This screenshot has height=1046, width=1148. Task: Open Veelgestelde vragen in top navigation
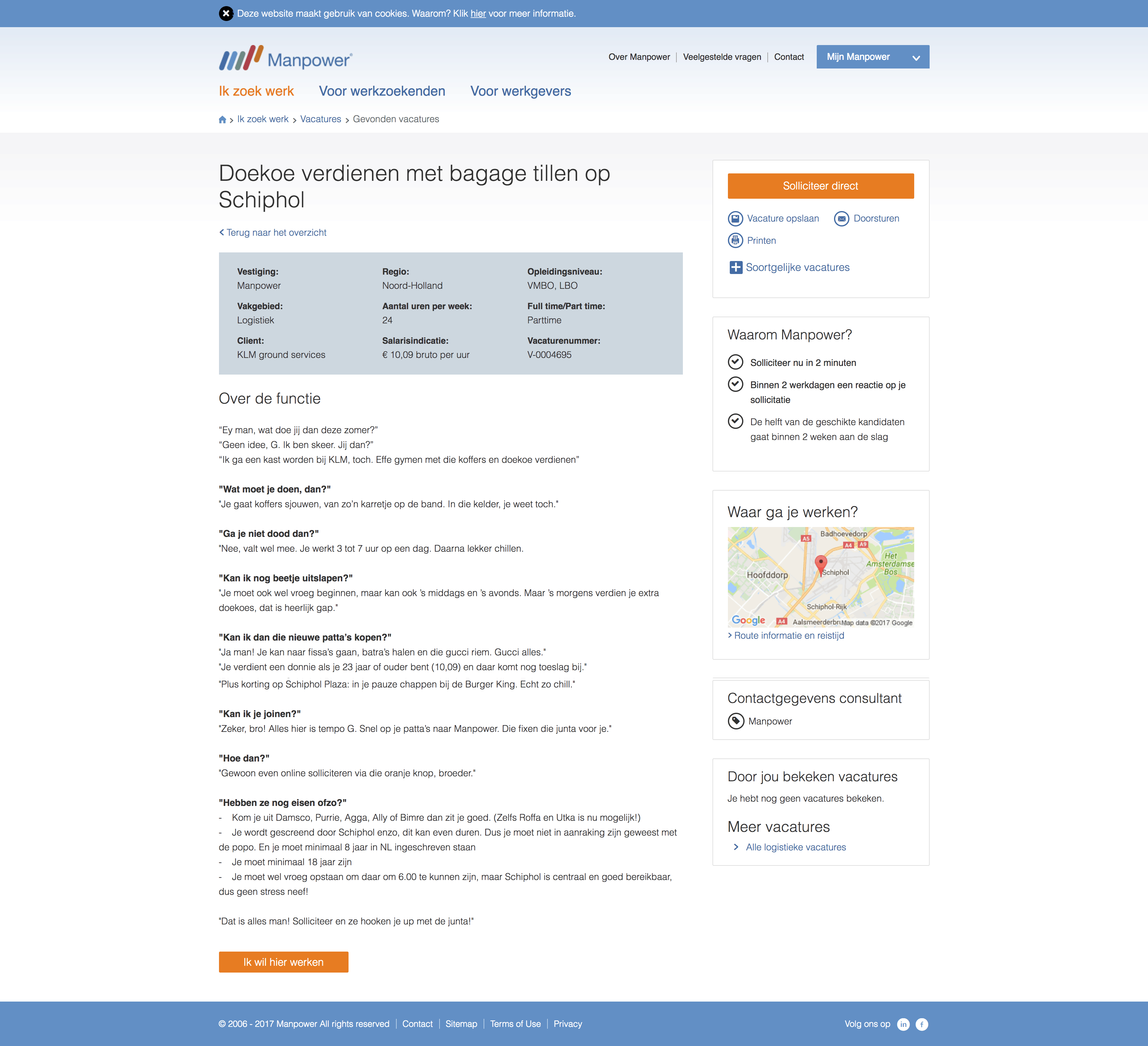[x=721, y=57]
